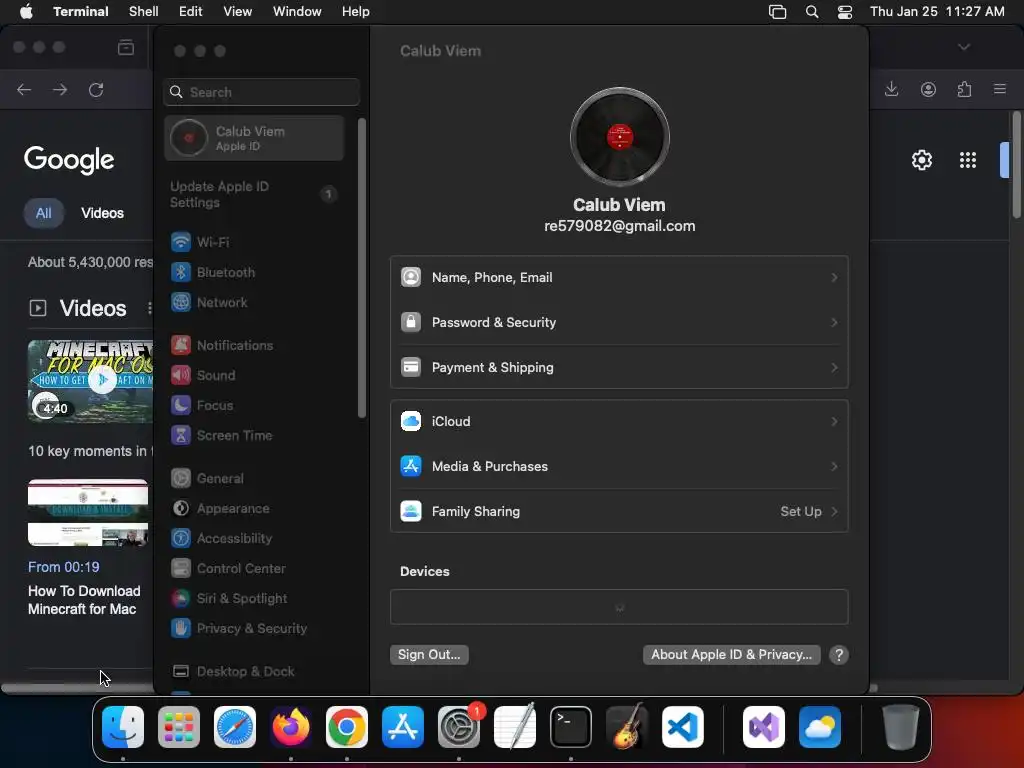Viewport: 1024px width, 768px height.
Task: Open the Edit menu
Action: 191,12
